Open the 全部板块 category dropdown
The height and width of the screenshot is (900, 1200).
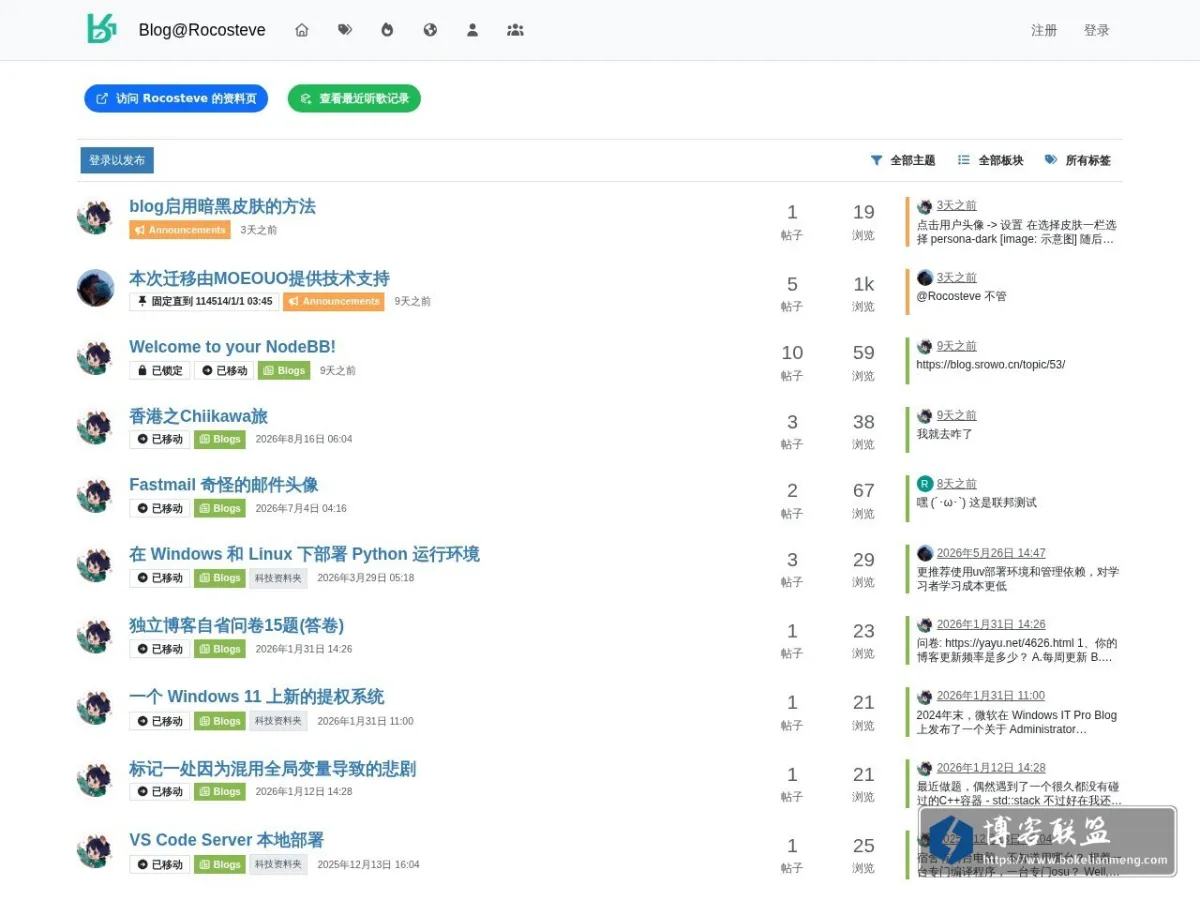991,160
